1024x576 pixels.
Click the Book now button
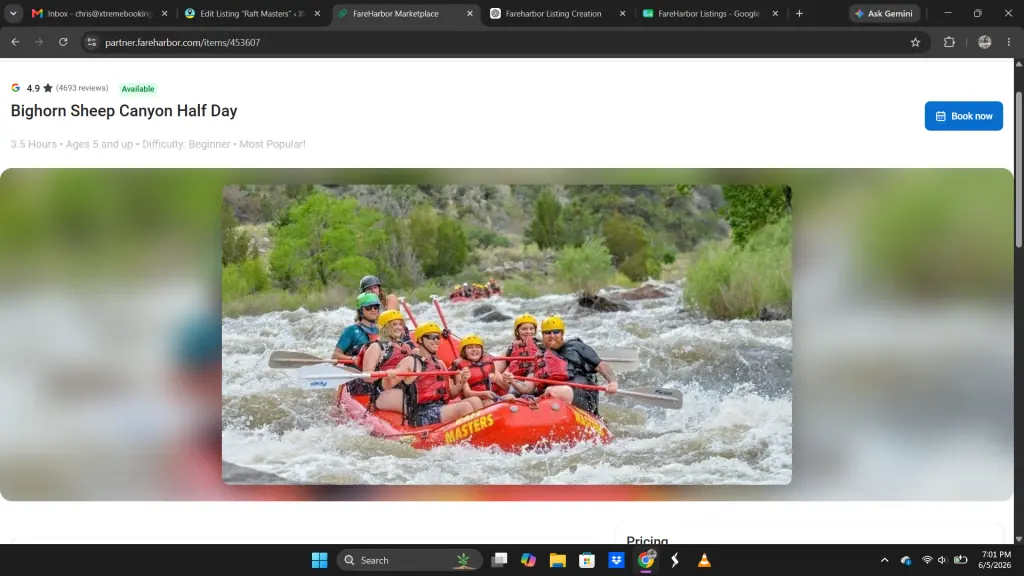coord(963,116)
